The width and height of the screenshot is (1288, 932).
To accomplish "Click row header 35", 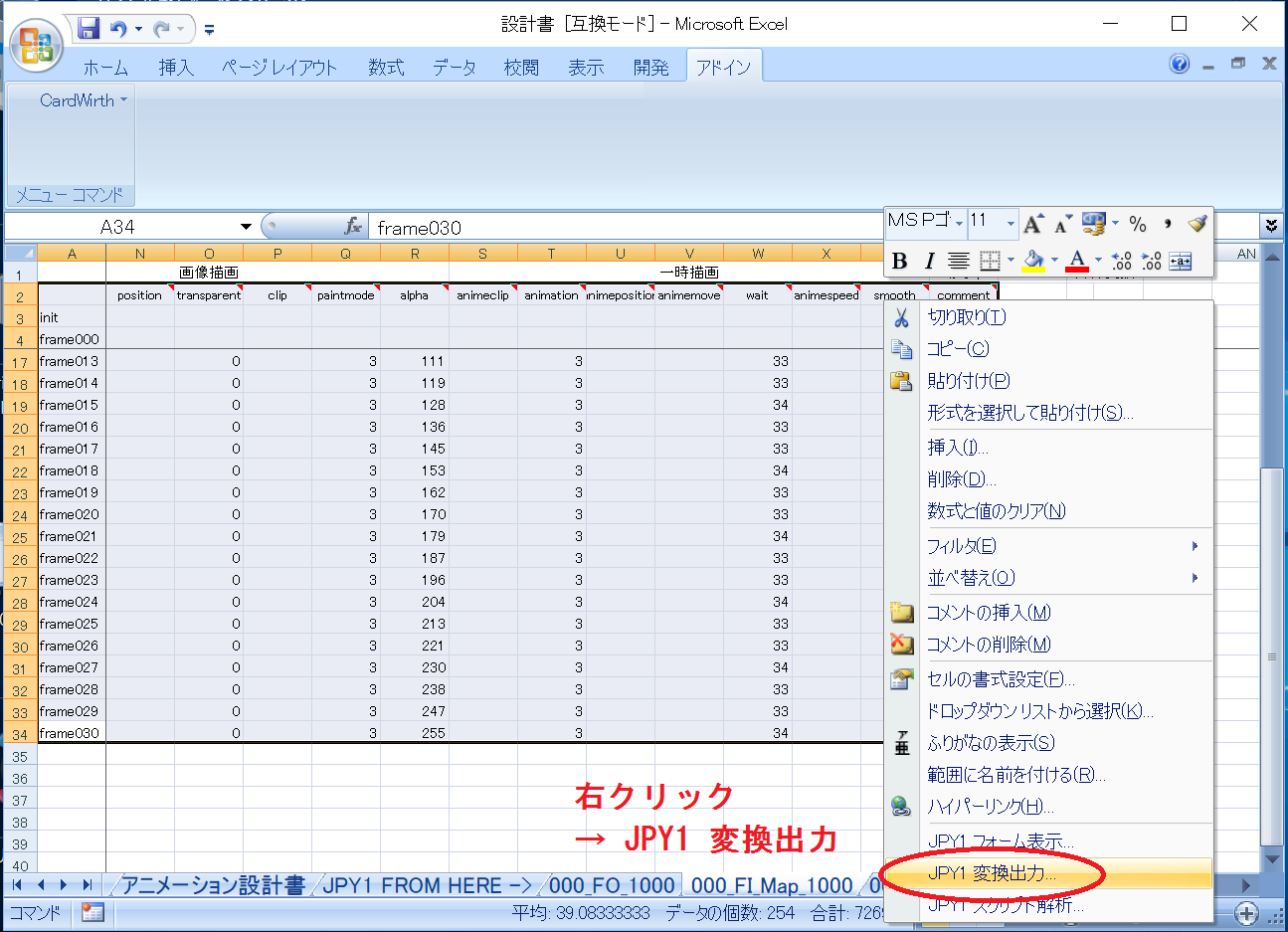I will [21, 757].
